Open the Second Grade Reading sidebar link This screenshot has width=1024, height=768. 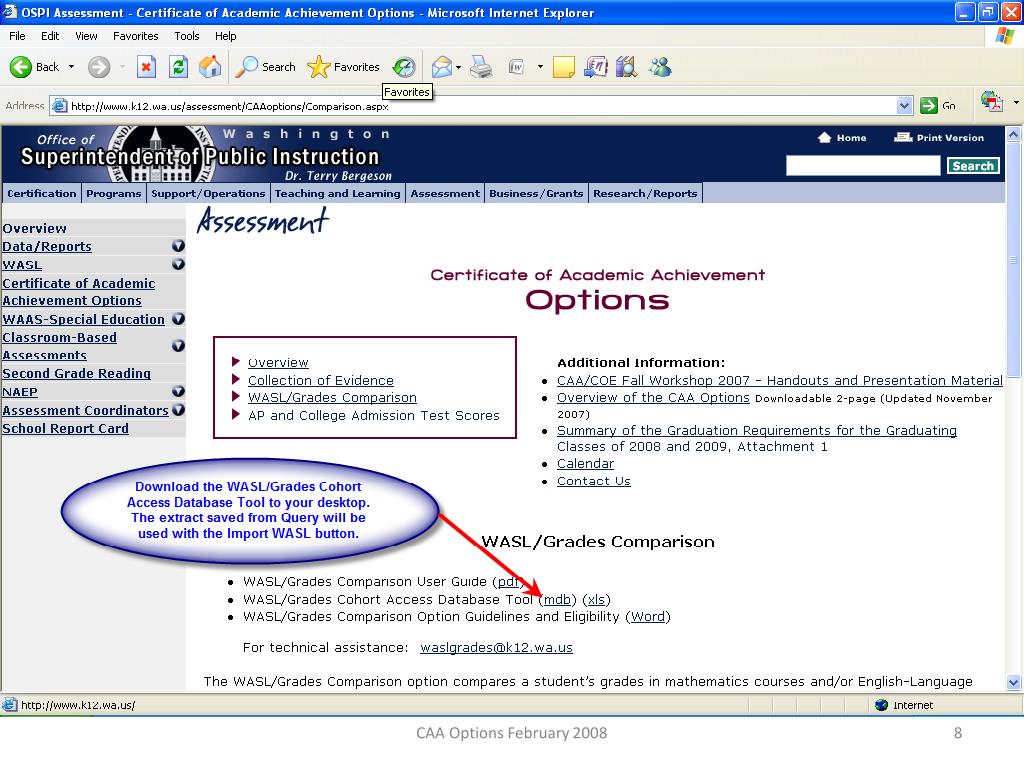[x=76, y=374]
